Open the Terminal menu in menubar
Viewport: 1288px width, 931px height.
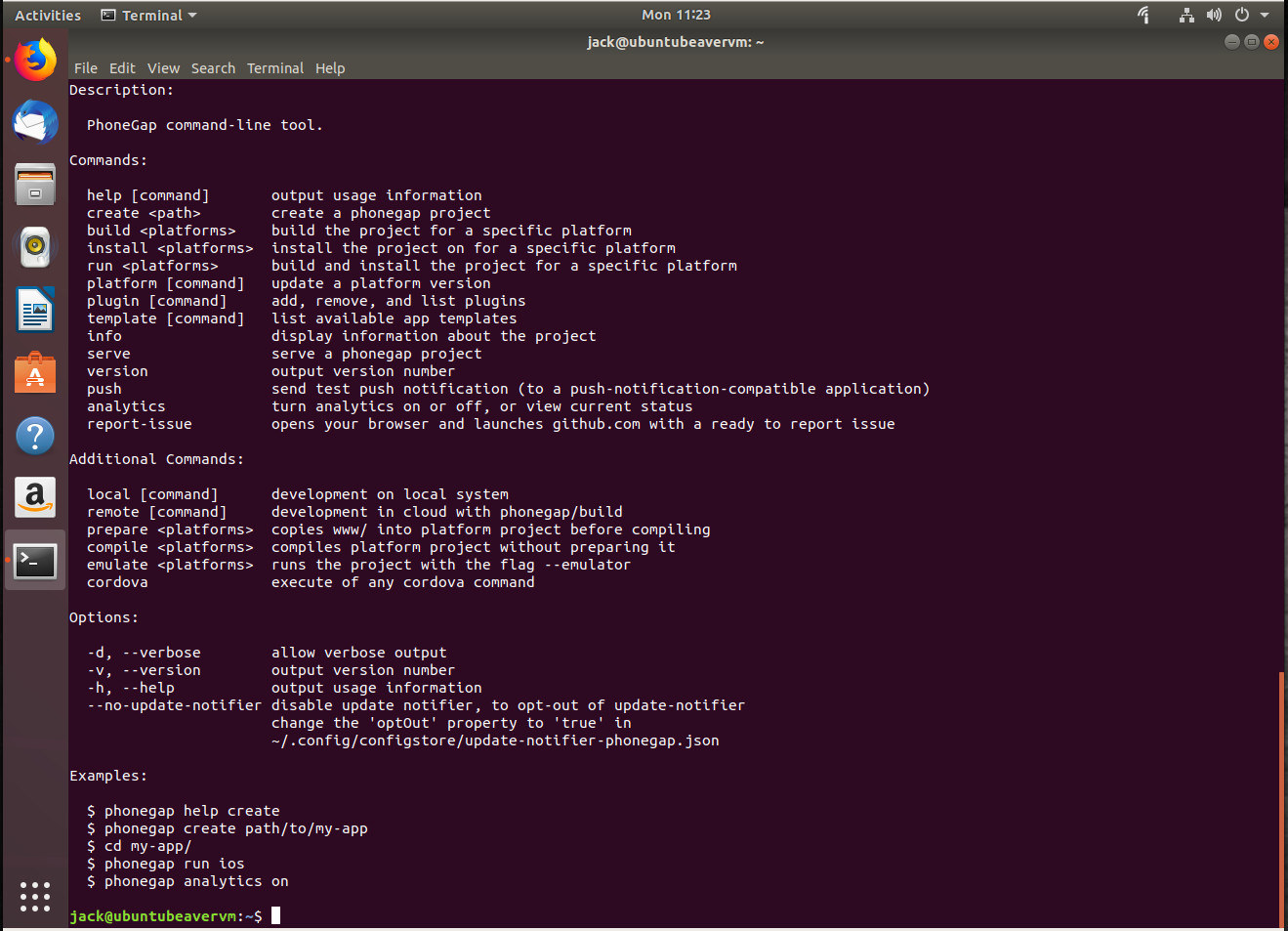pyautogui.click(x=275, y=68)
